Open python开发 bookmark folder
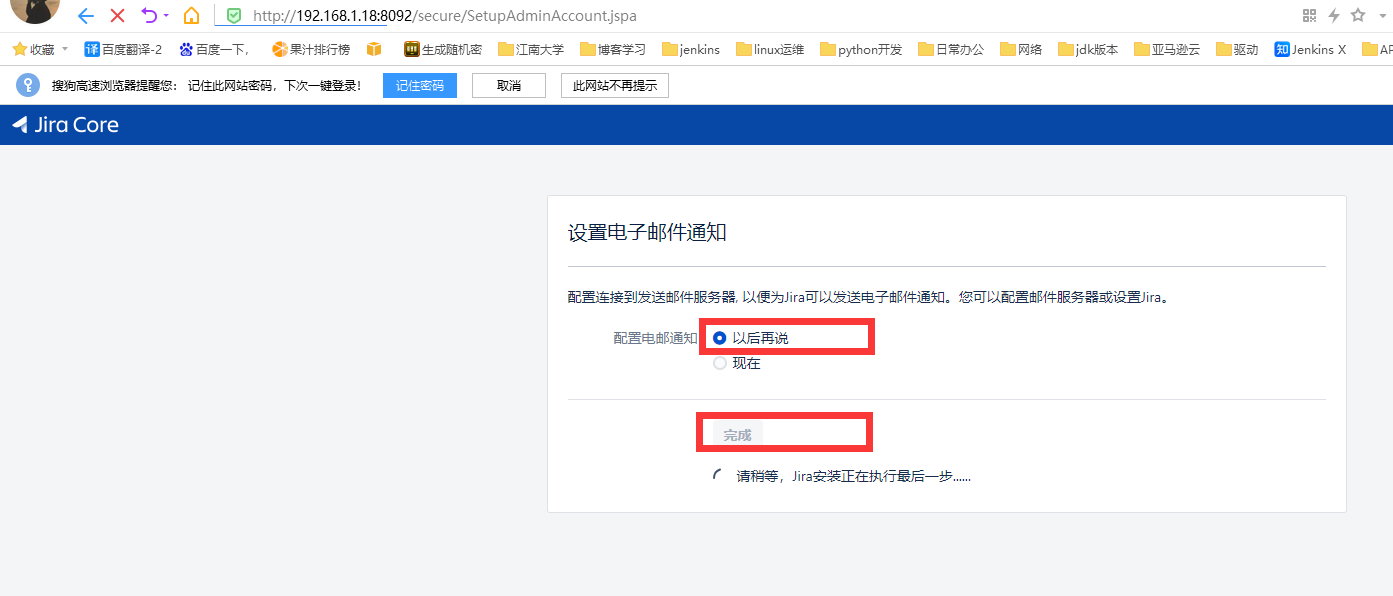Screen dimensions: 1393x596 pyautogui.click(x=861, y=49)
